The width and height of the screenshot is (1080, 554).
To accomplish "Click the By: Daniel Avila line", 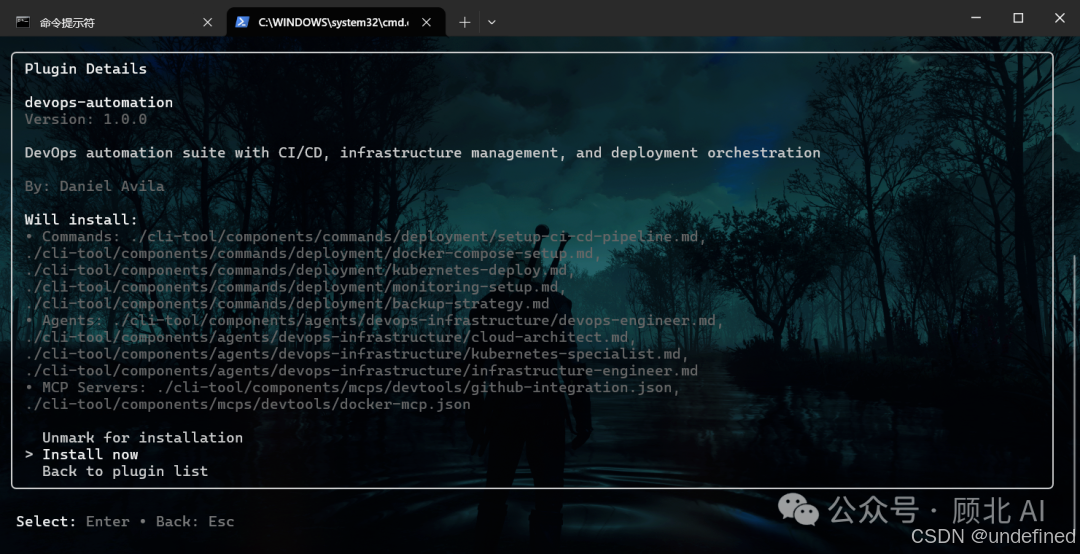I will pyautogui.click(x=94, y=186).
